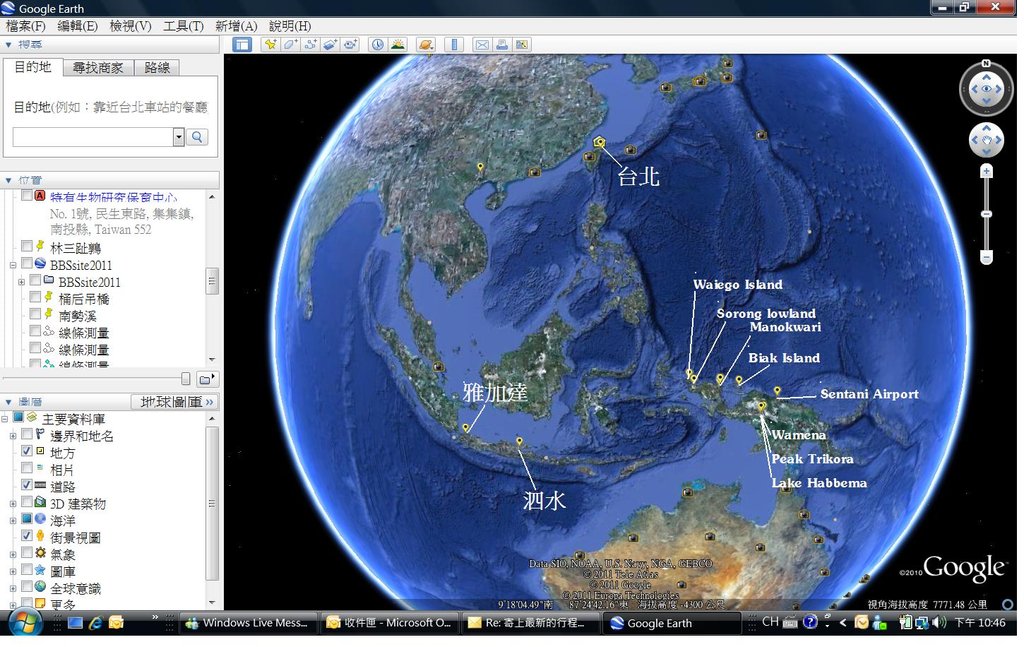
Task: Click the Look joystick compass control
Action: click(986, 89)
